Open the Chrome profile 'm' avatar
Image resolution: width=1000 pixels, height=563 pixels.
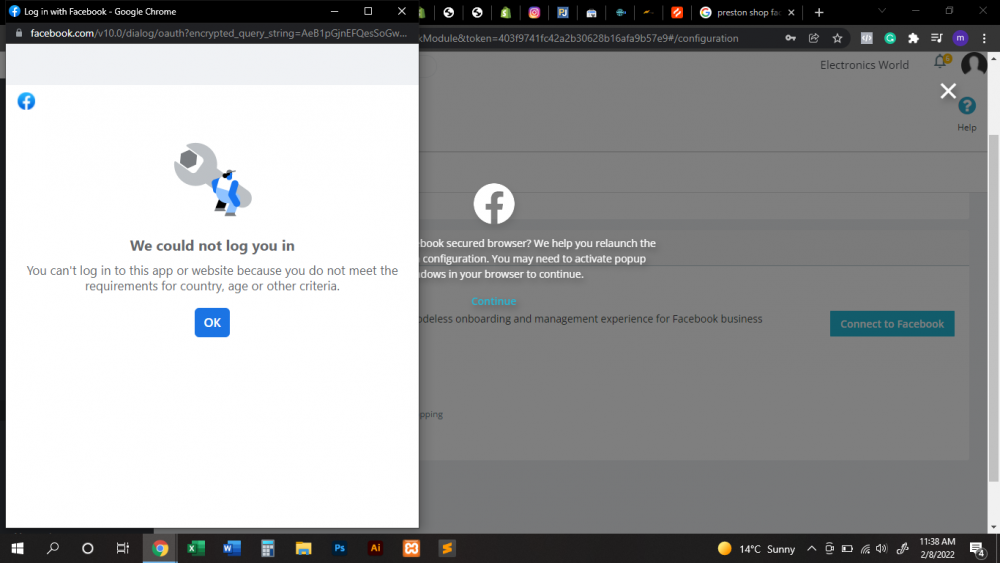(x=960, y=38)
